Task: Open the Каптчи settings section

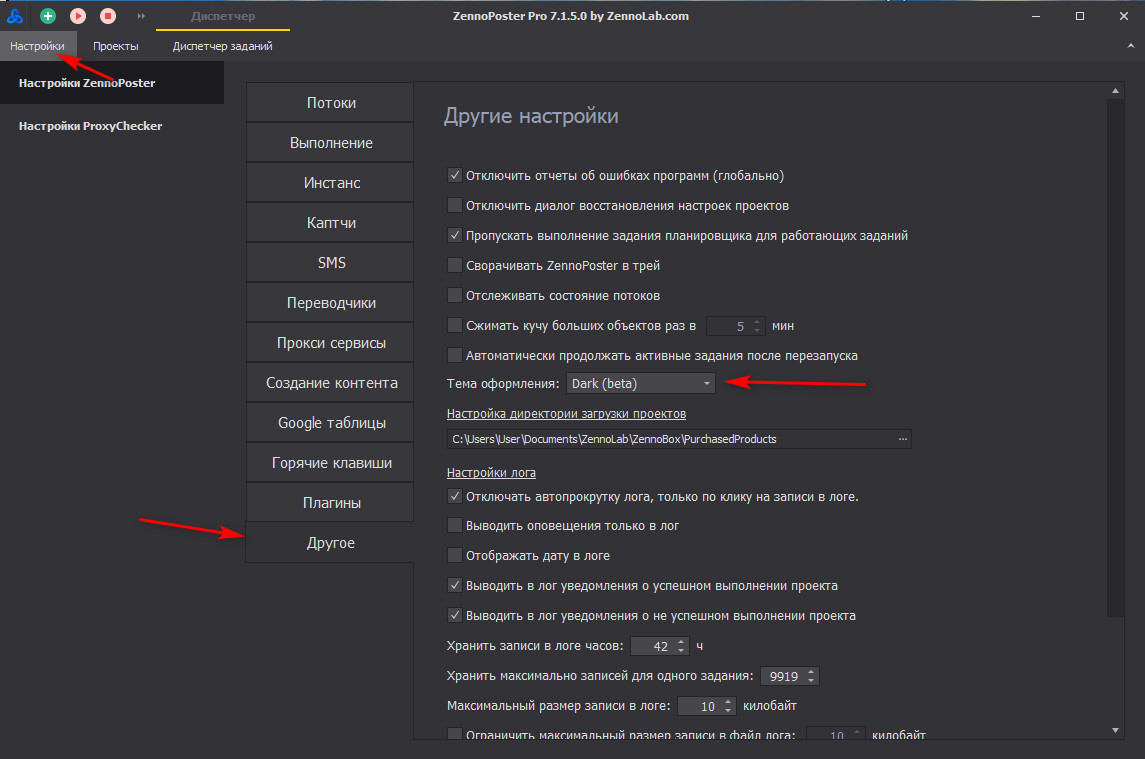Action: [x=331, y=223]
